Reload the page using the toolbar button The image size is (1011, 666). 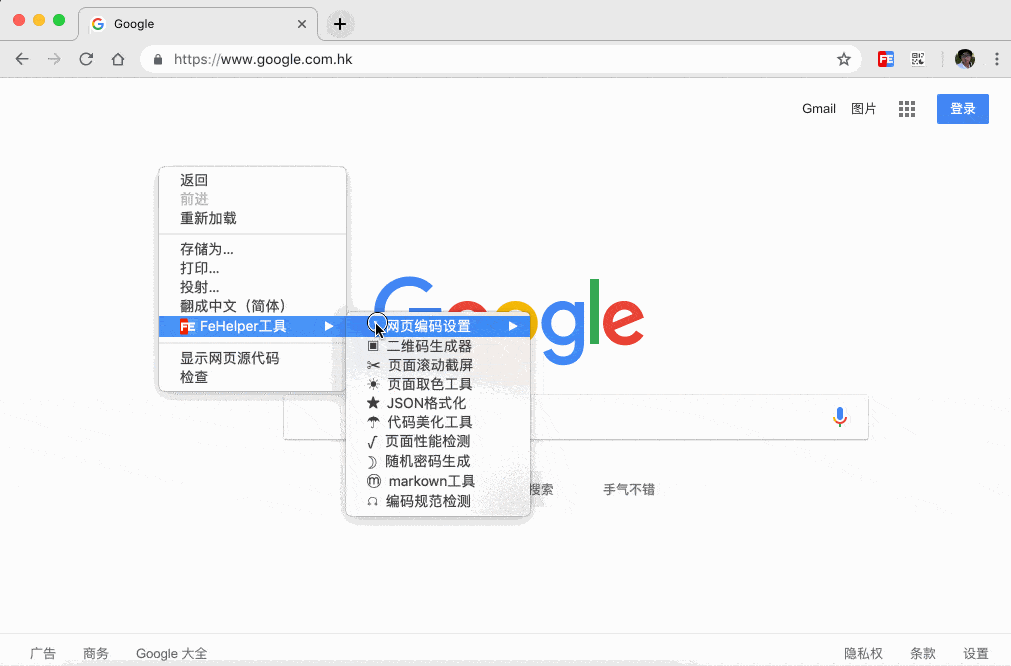(x=86, y=59)
